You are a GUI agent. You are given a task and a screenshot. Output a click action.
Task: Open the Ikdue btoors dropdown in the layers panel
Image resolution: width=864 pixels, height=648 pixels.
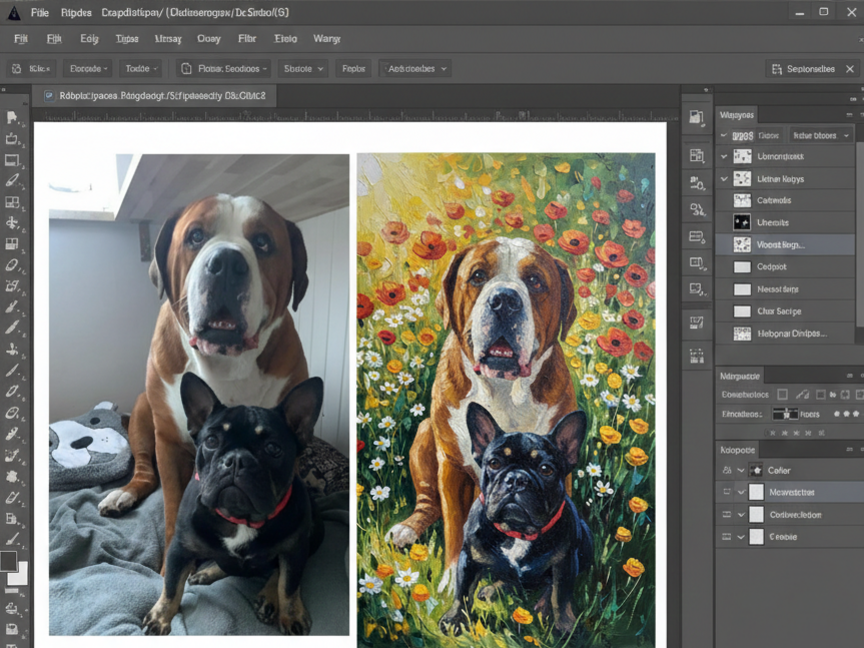pos(821,136)
